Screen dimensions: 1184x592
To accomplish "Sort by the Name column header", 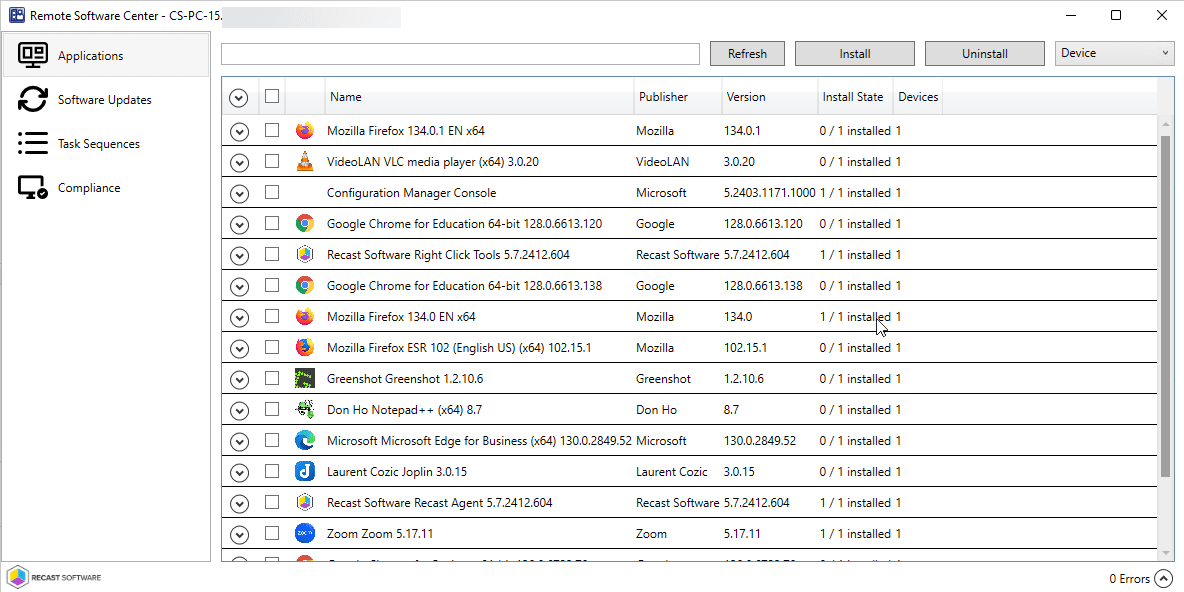I will tap(479, 97).
